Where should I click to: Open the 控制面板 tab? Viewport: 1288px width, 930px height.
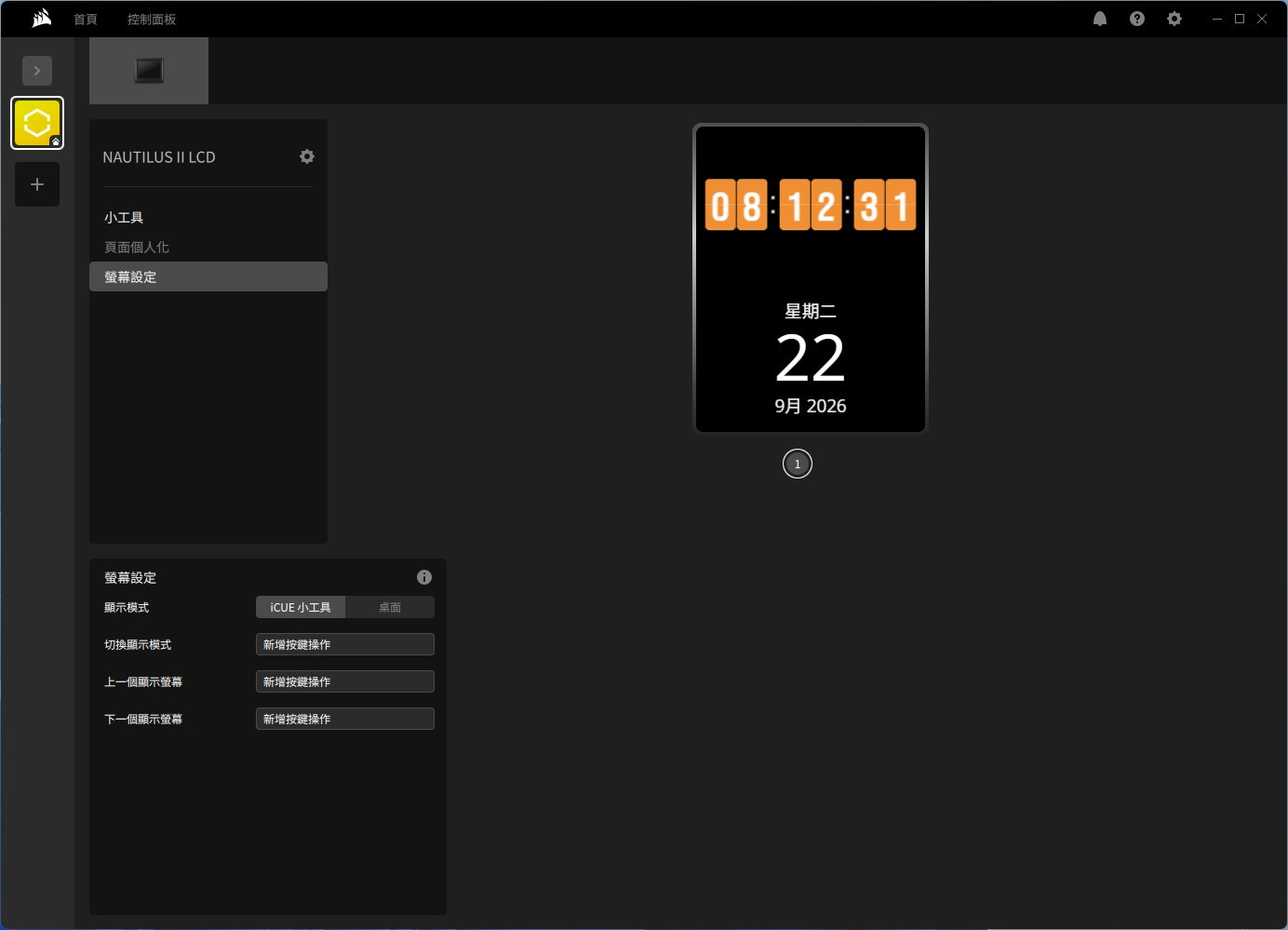[x=152, y=19]
